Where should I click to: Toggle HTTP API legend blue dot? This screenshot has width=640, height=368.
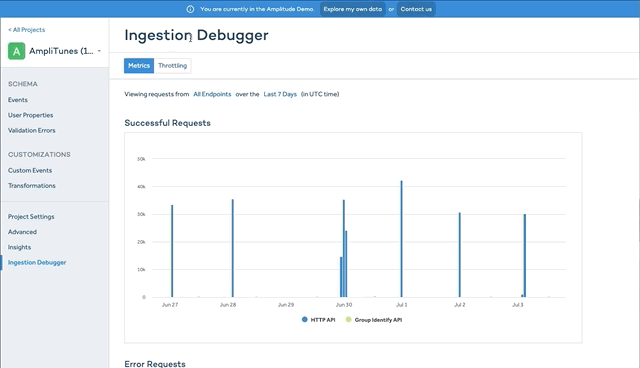point(304,319)
